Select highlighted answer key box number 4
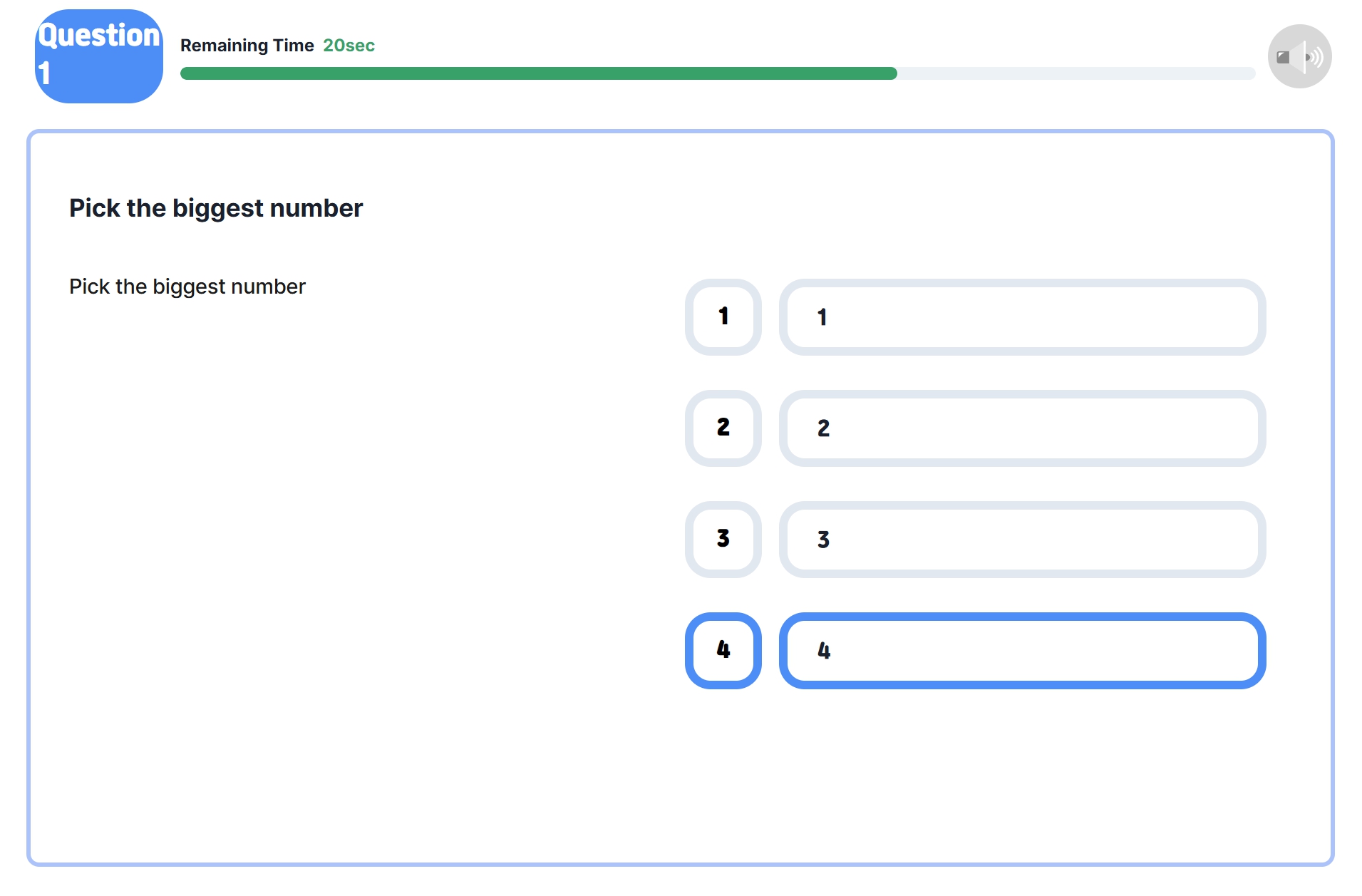The width and height of the screenshot is (1362, 896). [x=723, y=650]
